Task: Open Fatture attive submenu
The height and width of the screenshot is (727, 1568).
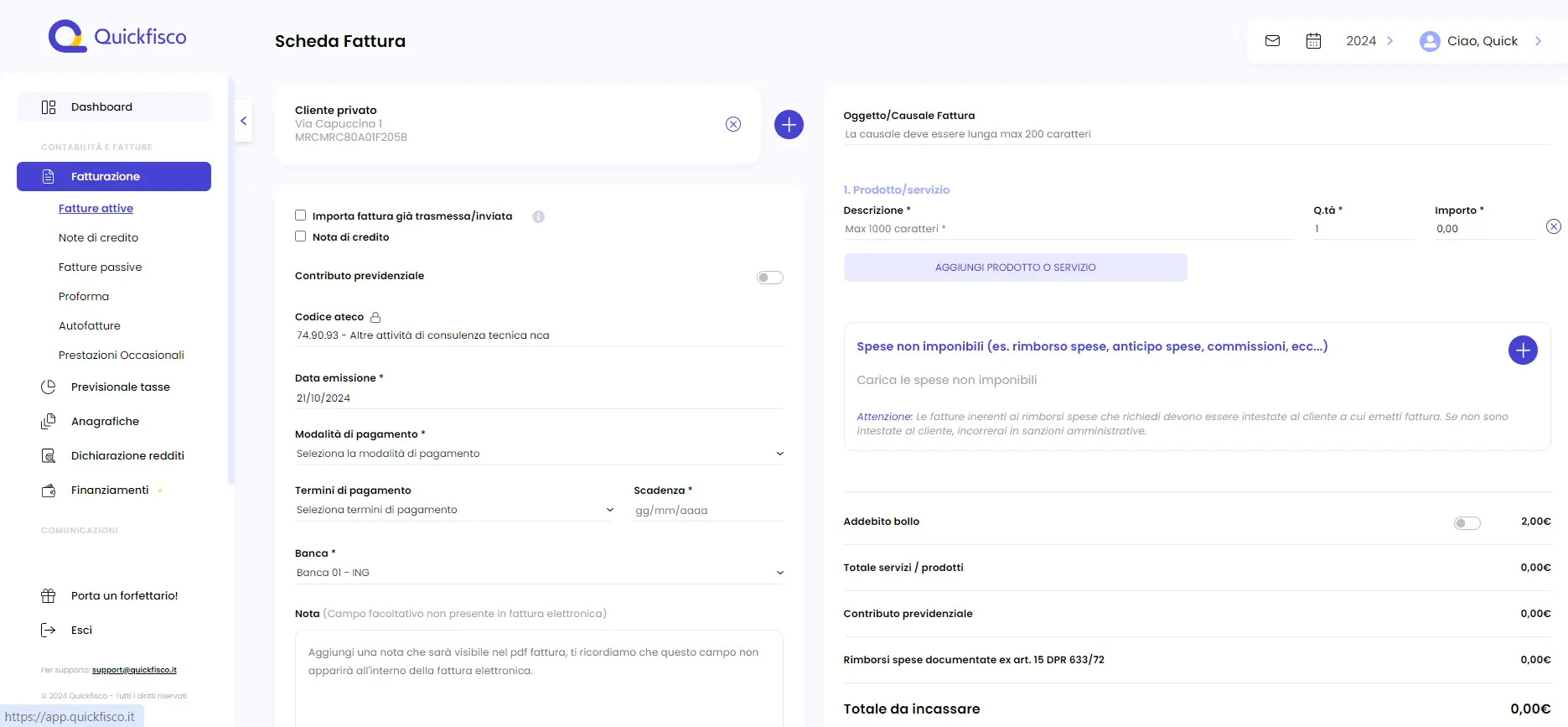Action: point(96,209)
